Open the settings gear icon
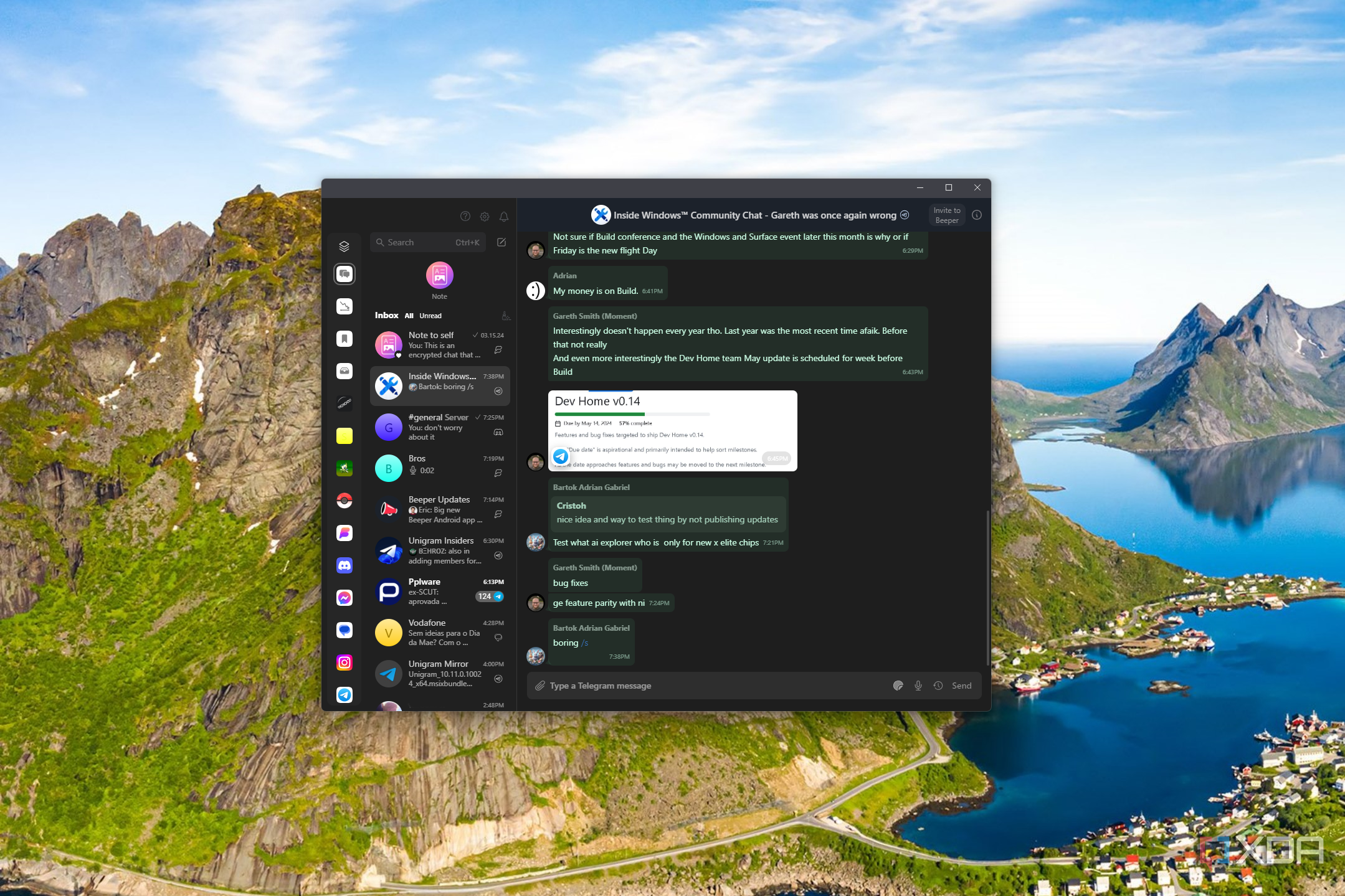 pyautogui.click(x=485, y=217)
